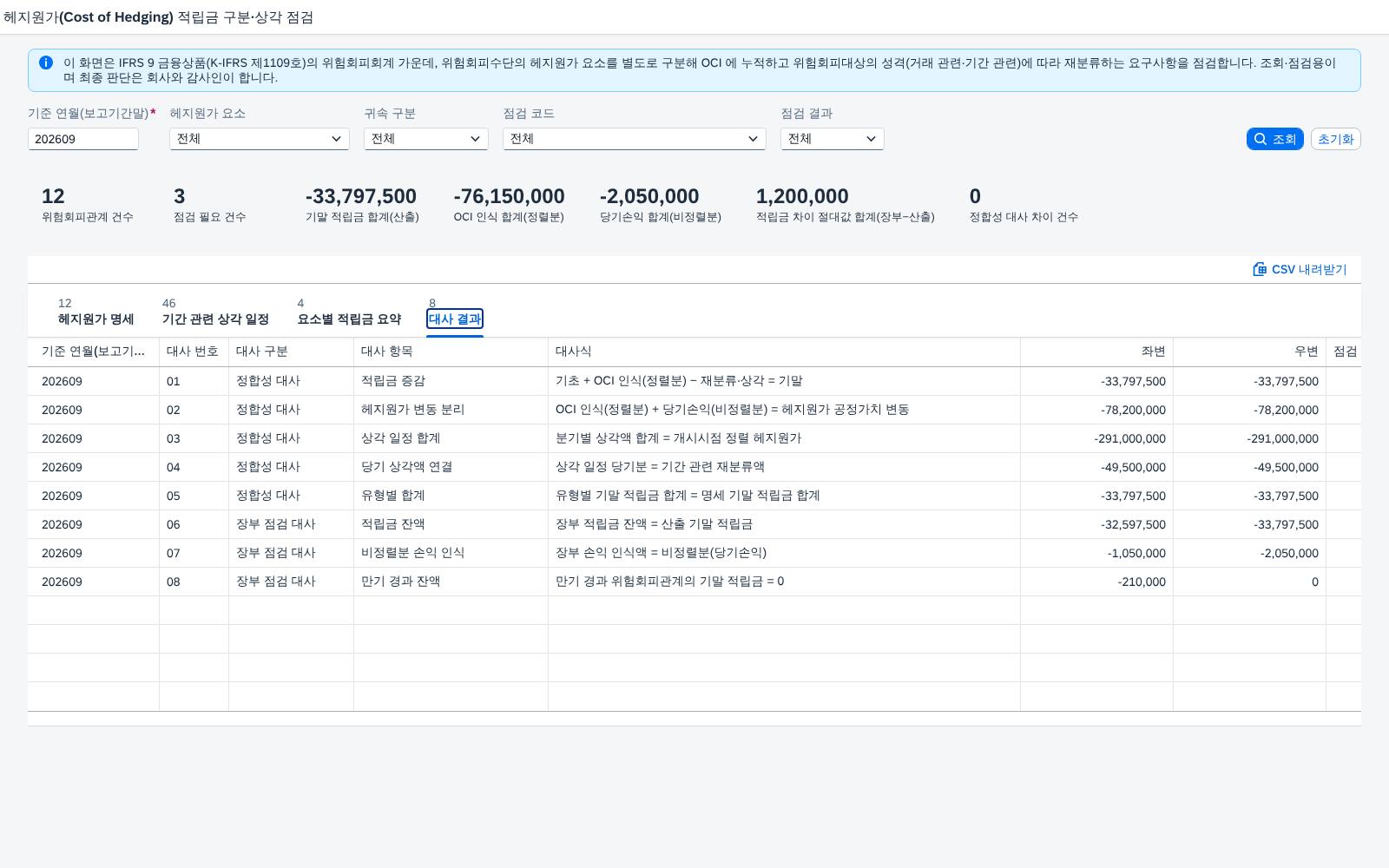The width and height of the screenshot is (1389, 868).
Task: Click the -2,050,000 우변 value in row 07
Action: click(x=1289, y=553)
